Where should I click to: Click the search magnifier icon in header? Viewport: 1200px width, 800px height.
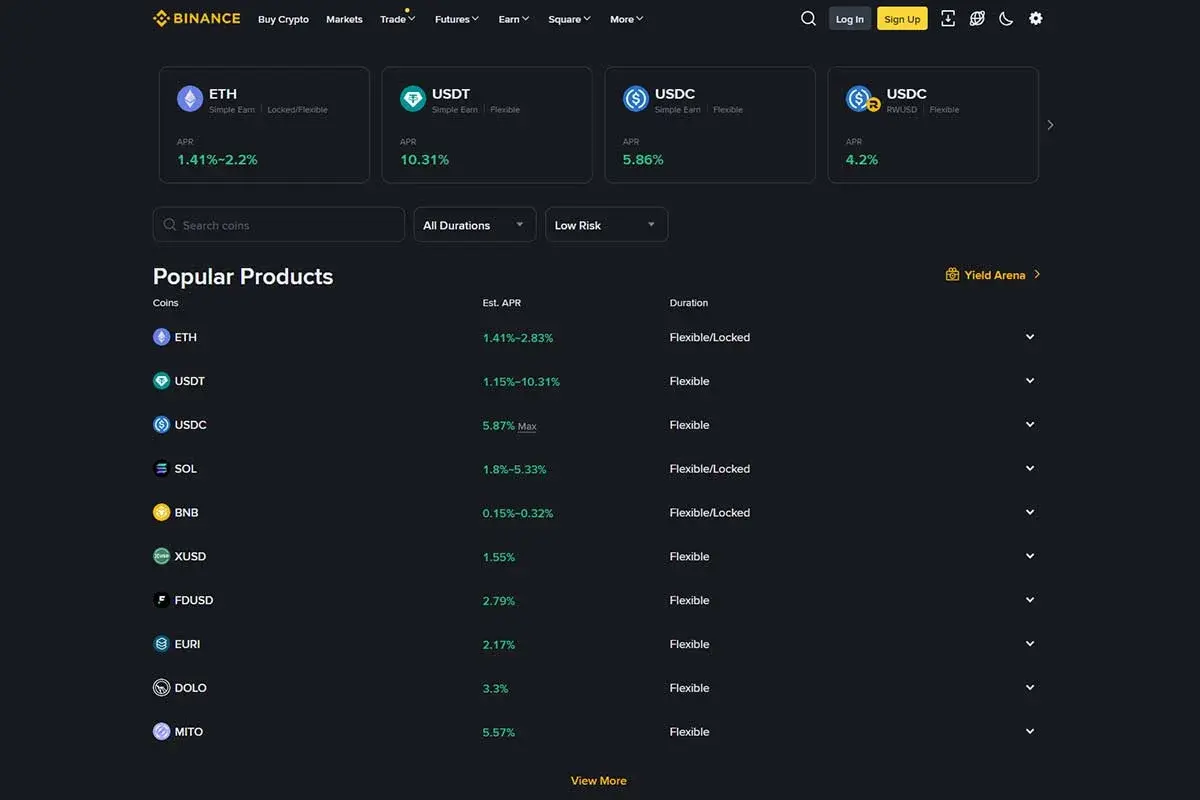808,19
